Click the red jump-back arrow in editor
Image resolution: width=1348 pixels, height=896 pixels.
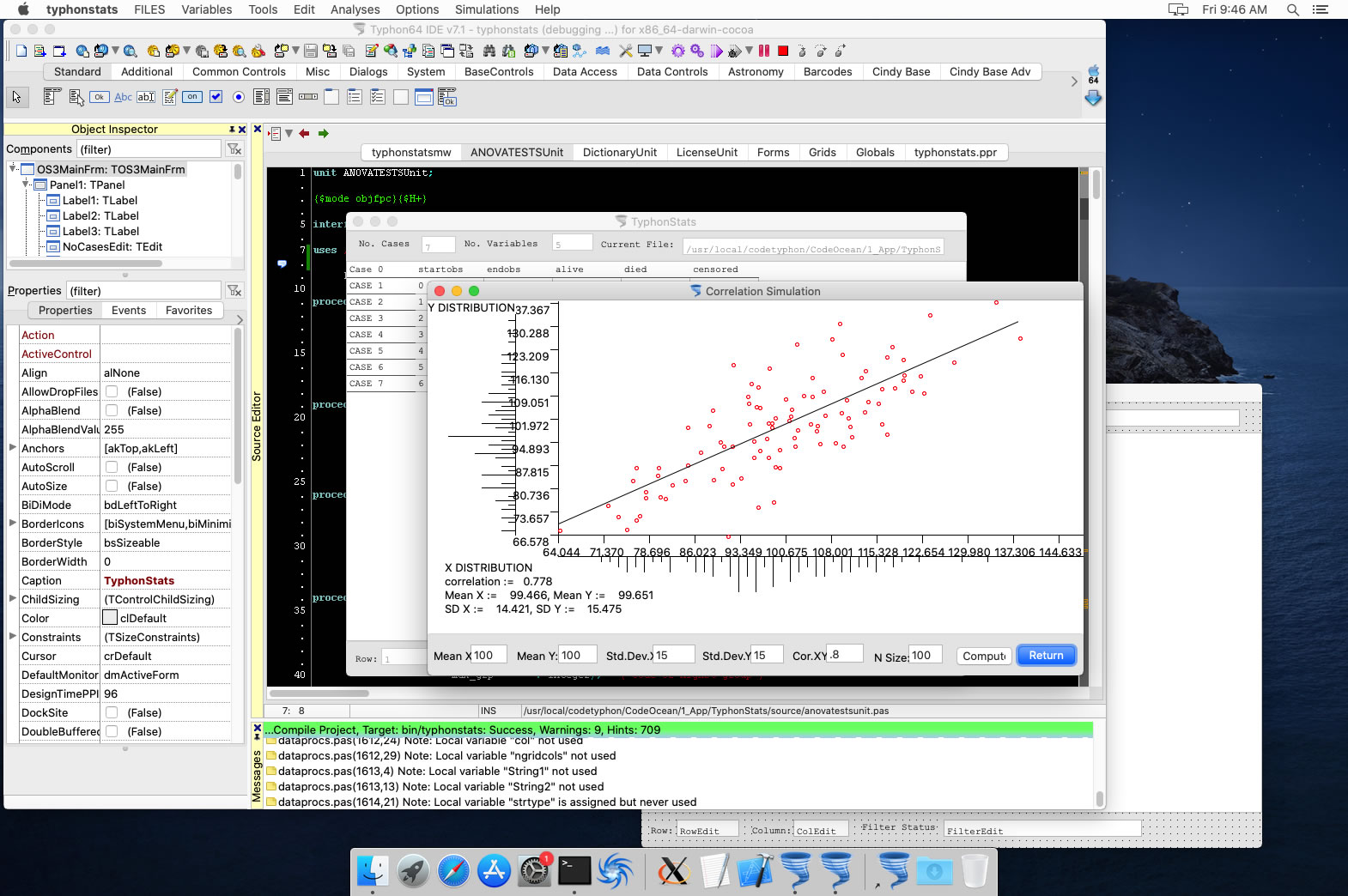(304, 133)
